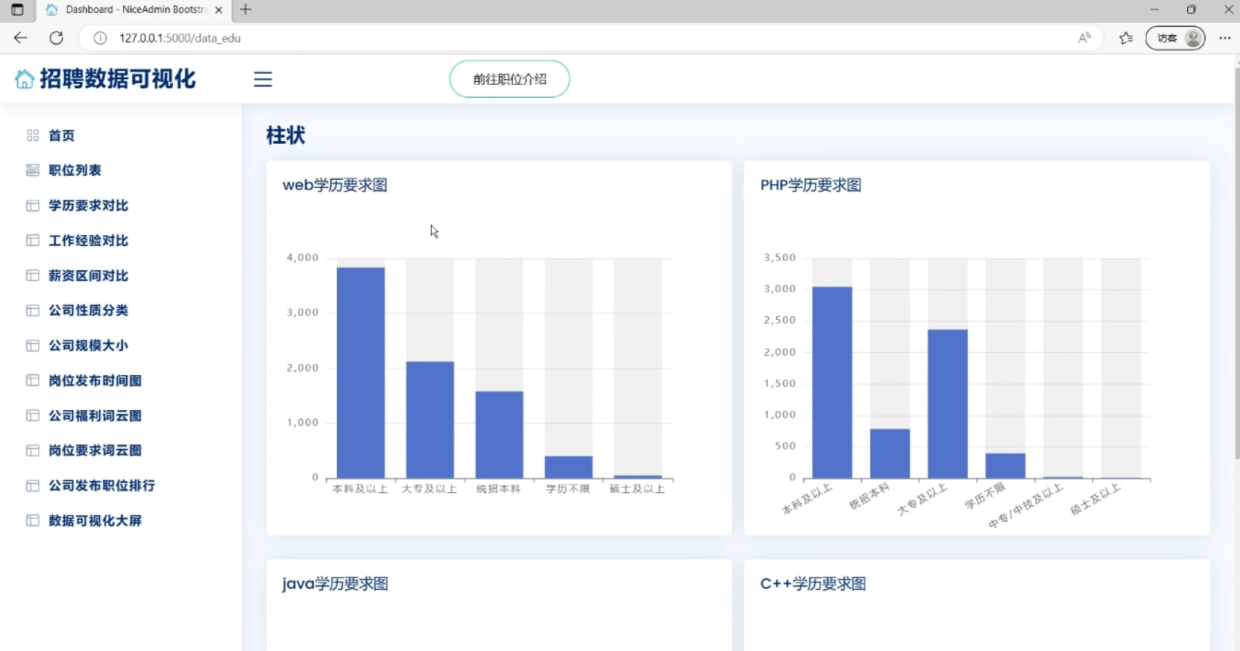Open the 访客 profile avatar menu

(x=1189, y=37)
